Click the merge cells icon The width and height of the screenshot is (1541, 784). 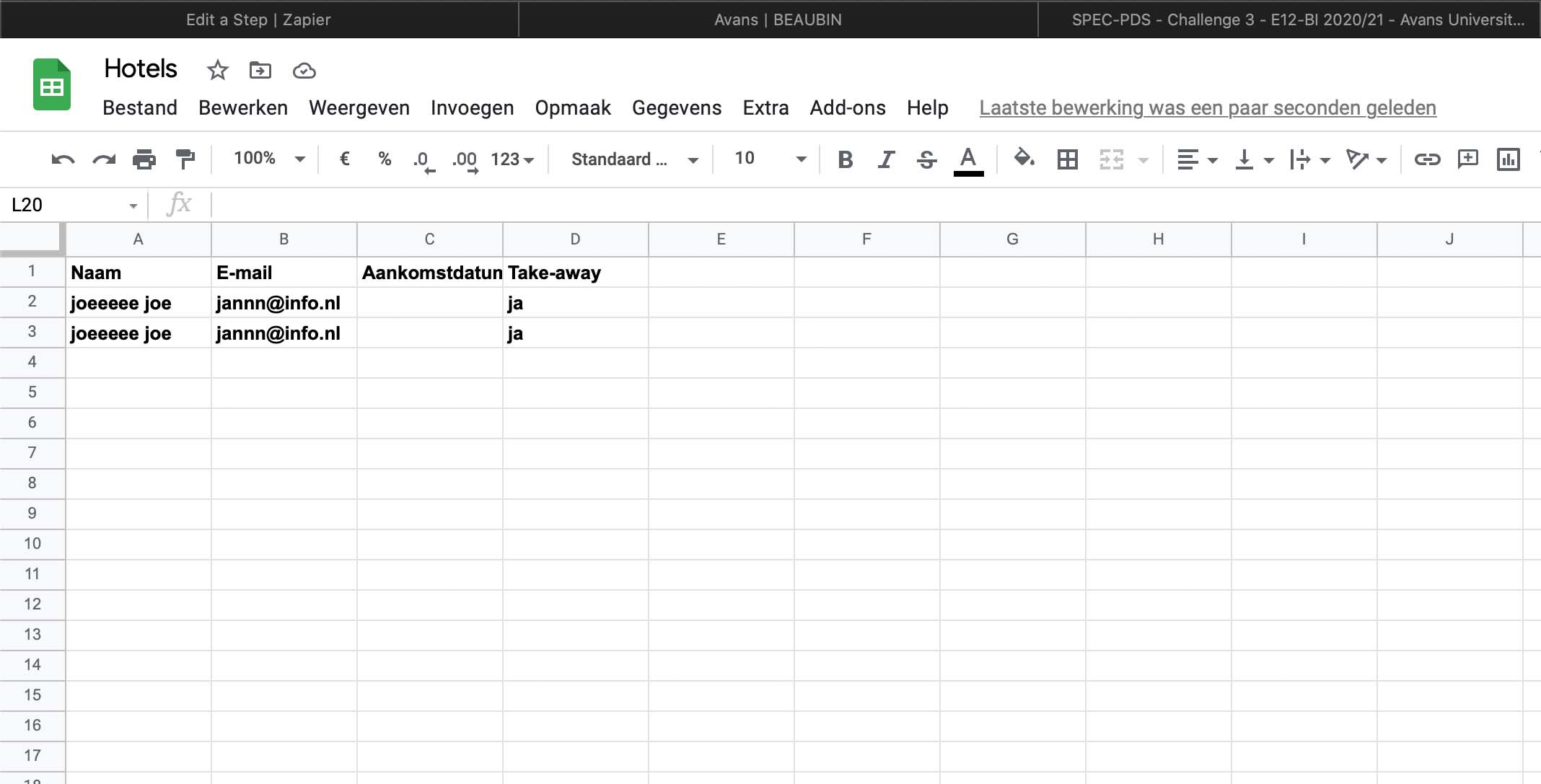(1112, 159)
